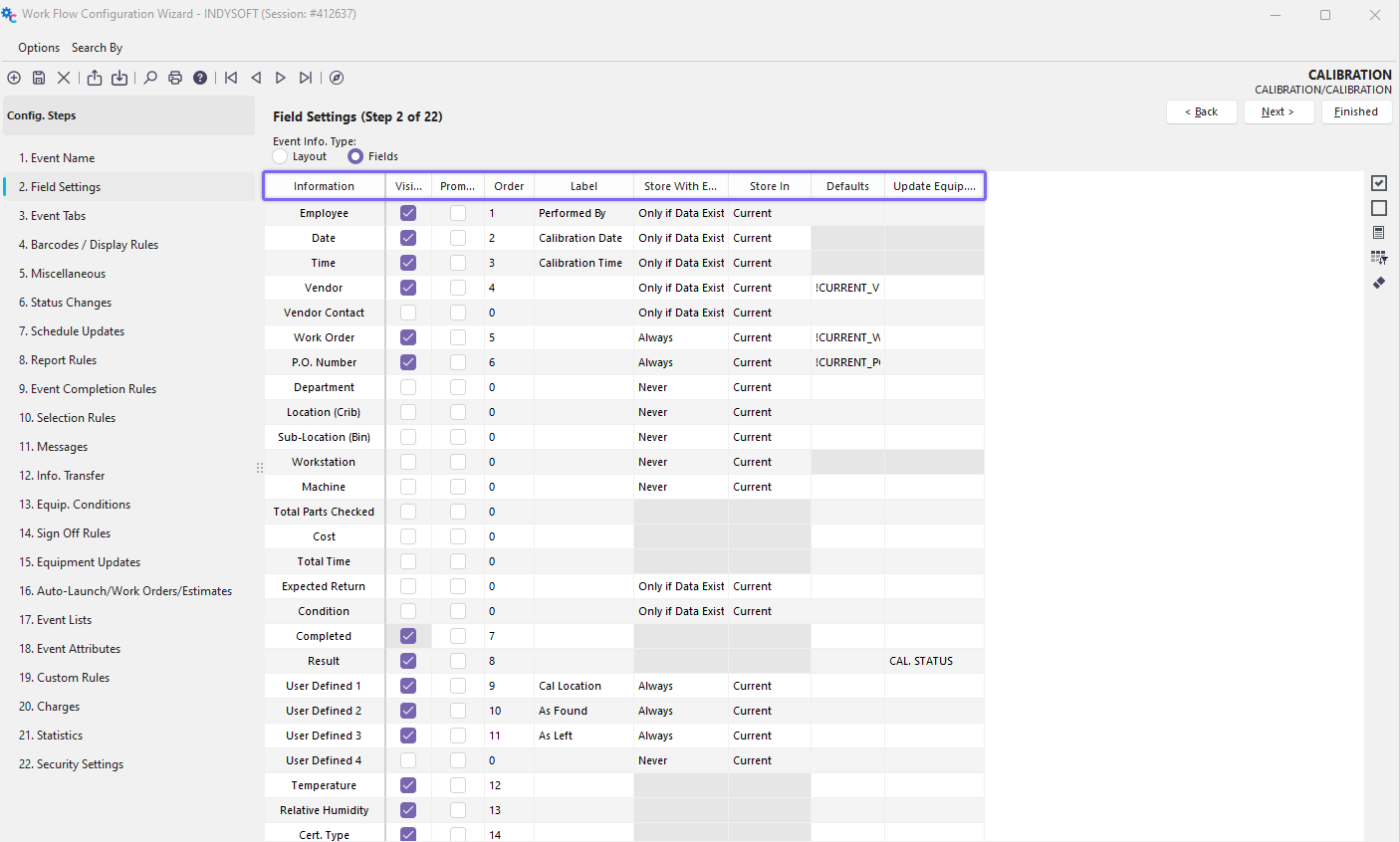Image resolution: width=1400 pixels, height=842 pixels.
Task: Print using the printer toolbar icon
Action: pyautogui.click(x=175, y=78)
